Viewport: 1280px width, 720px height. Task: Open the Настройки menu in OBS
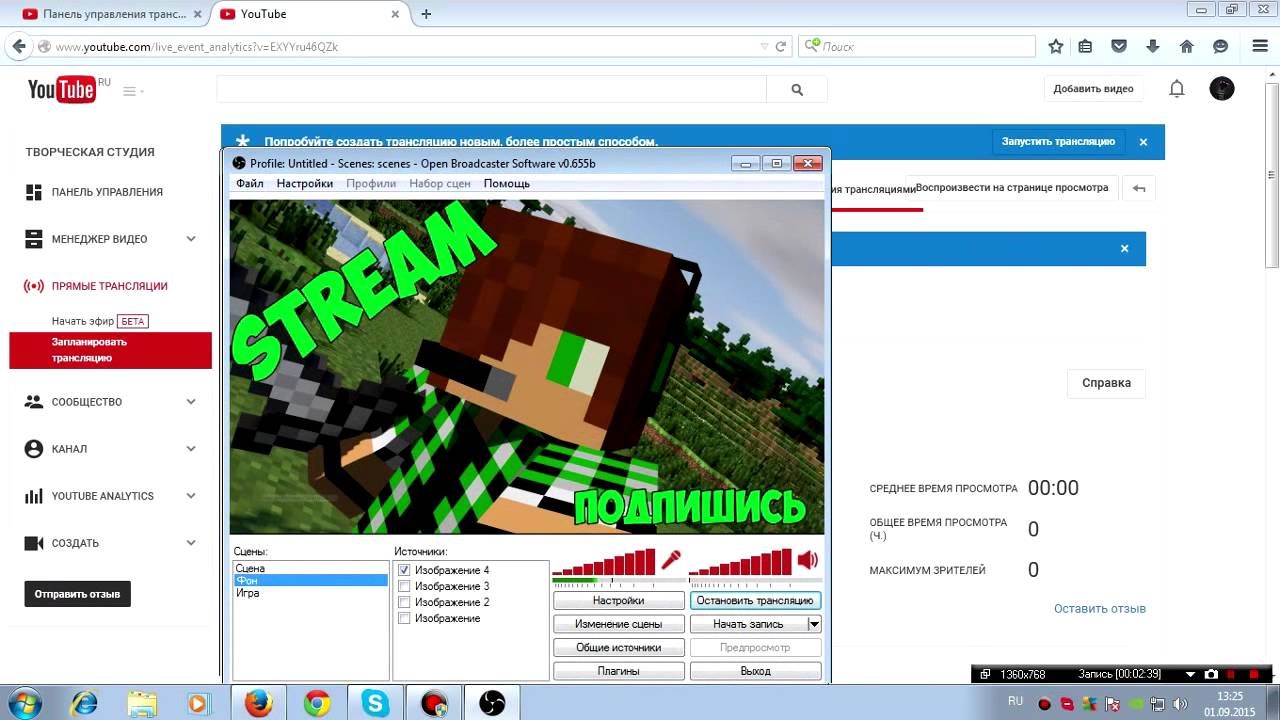(305, 184)
